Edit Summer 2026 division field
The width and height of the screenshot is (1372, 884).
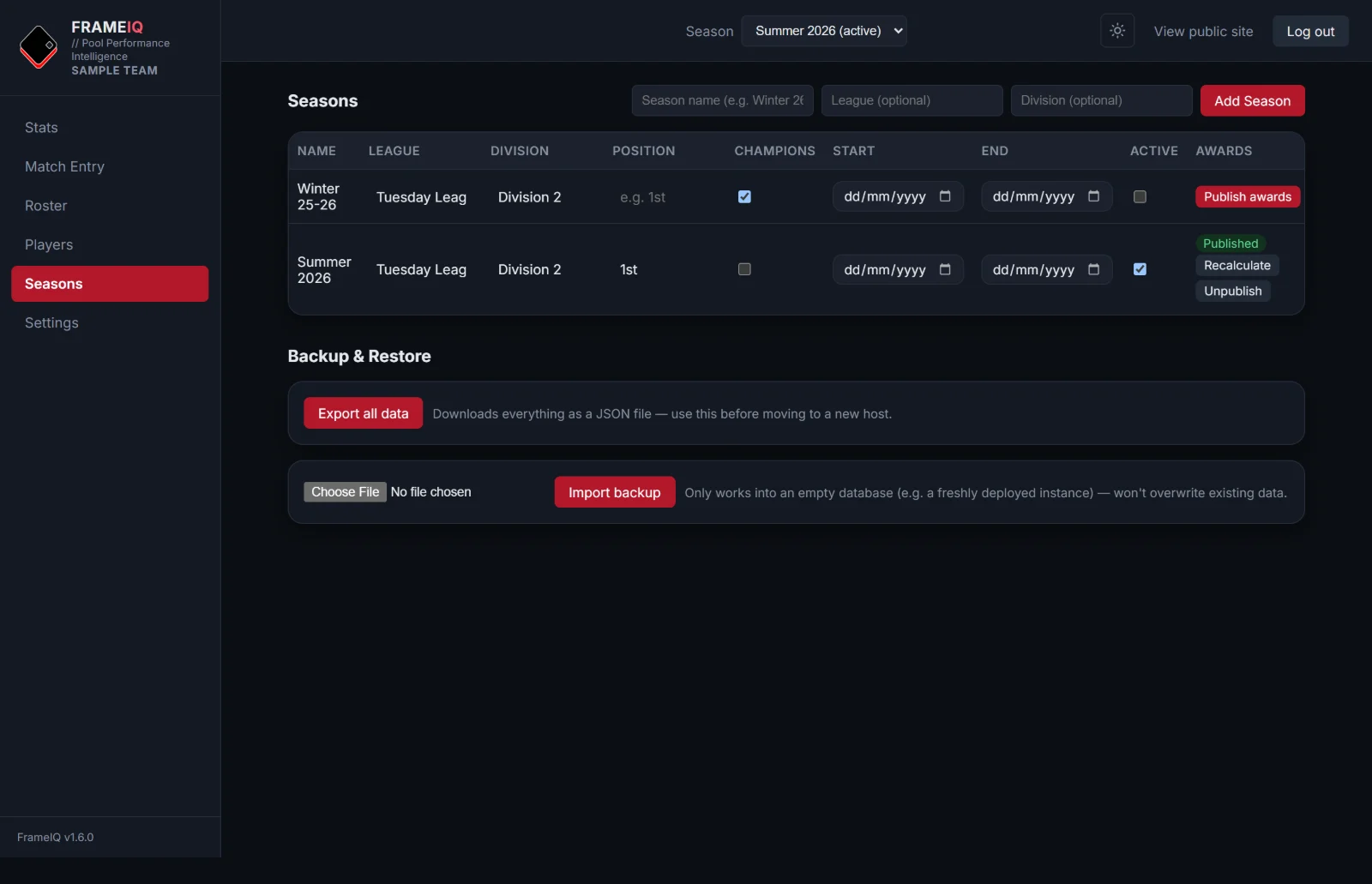pos(545,269)
